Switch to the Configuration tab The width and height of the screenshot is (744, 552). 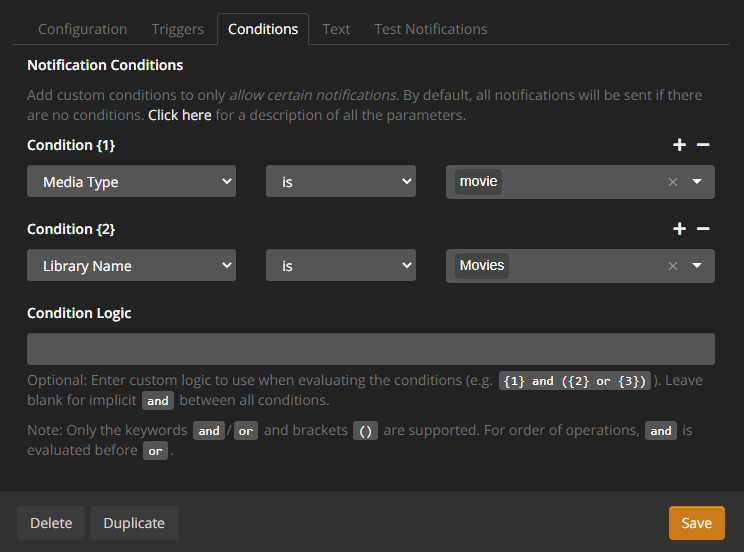[x=83, y=29]
